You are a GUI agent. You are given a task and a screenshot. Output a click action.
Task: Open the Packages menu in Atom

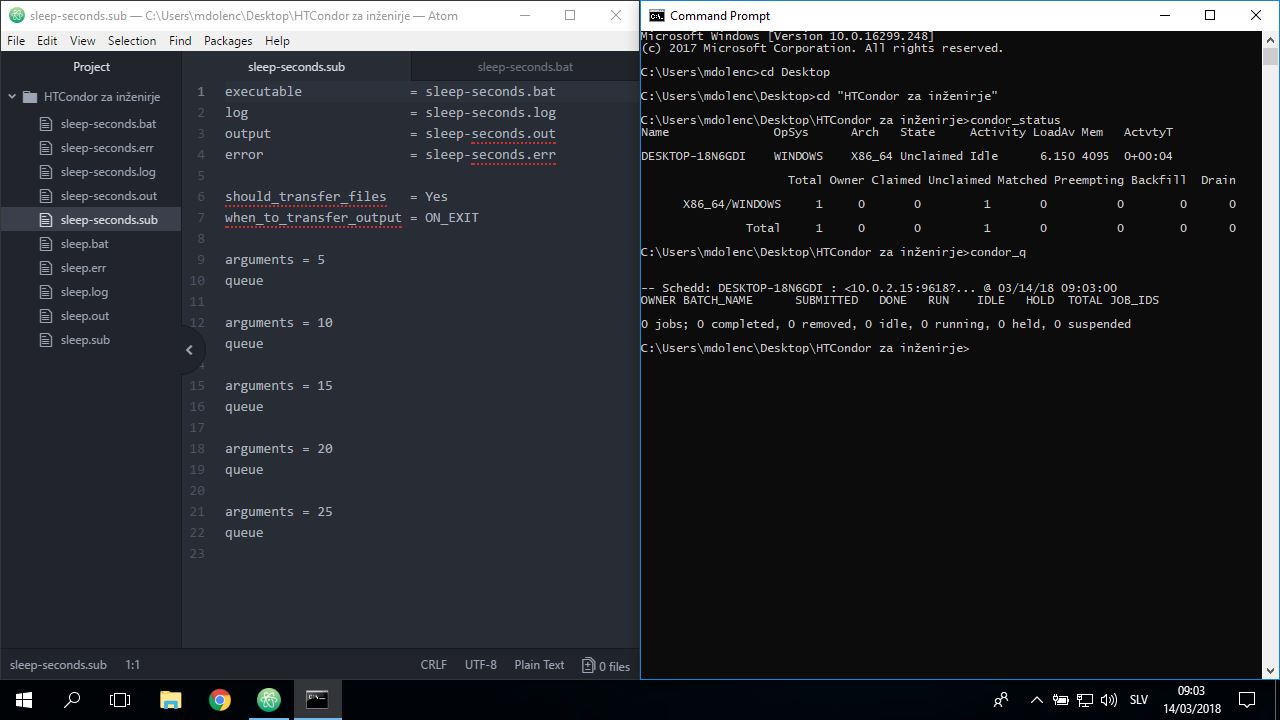pos(228,41)
